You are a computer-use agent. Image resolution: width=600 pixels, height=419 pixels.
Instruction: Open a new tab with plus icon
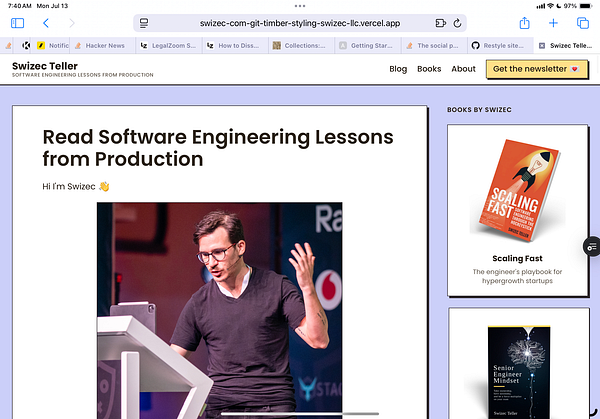coord(553,23)
